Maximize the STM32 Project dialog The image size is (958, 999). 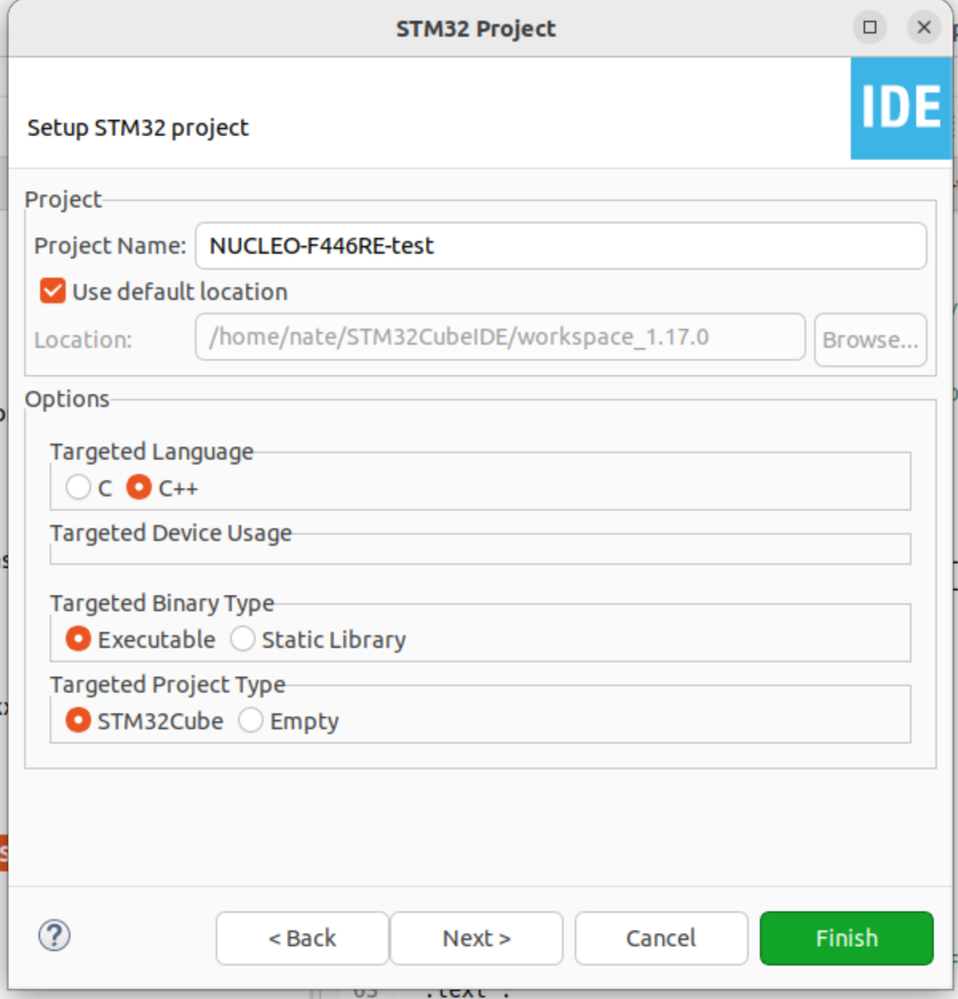click(x=869, y=27)
